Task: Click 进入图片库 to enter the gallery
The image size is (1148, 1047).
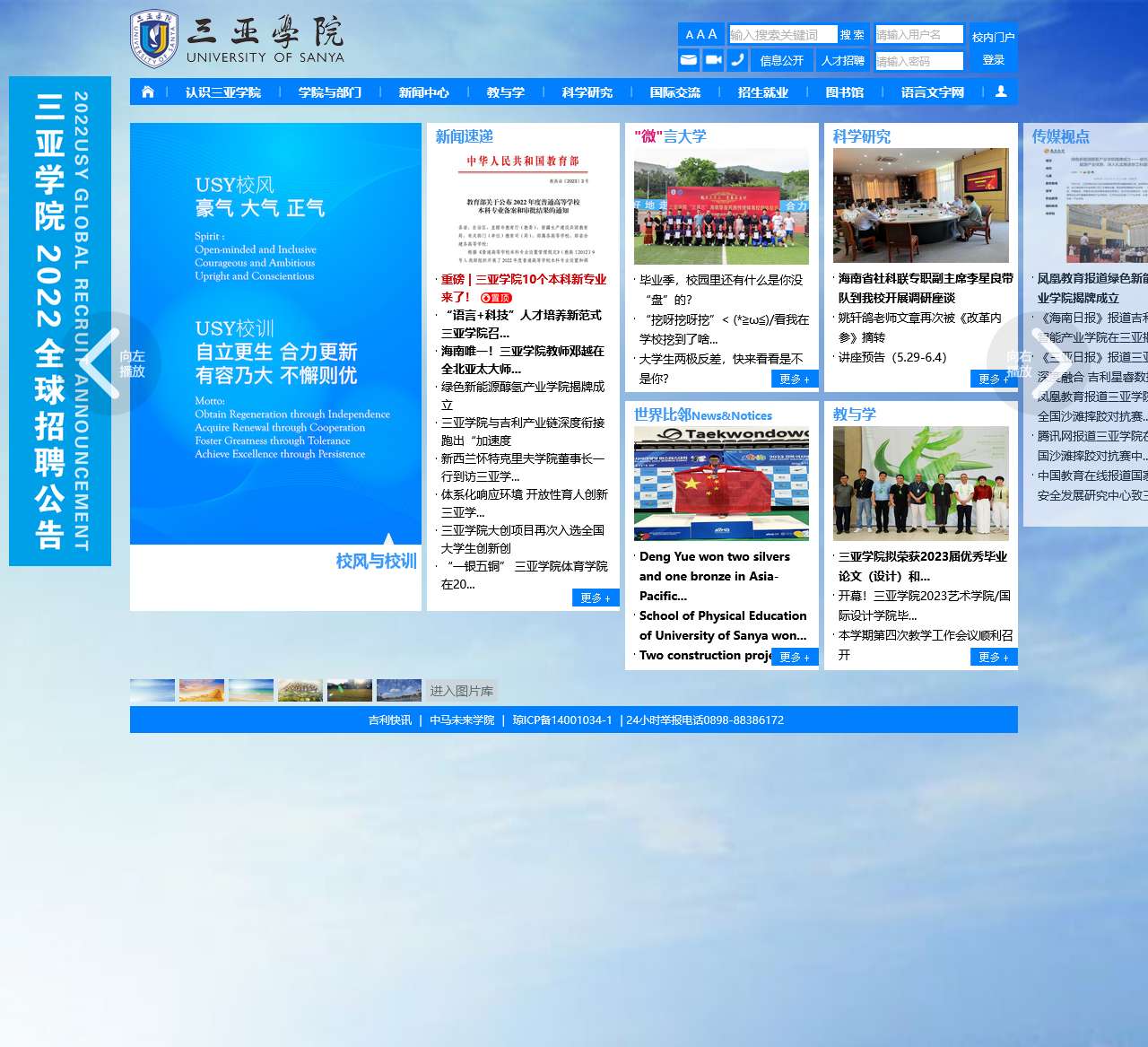Action: (462, 691)
